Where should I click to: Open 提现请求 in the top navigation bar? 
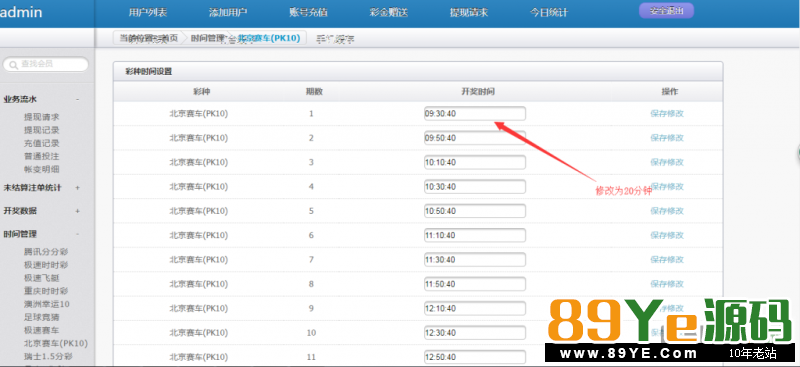click(468, 13)
